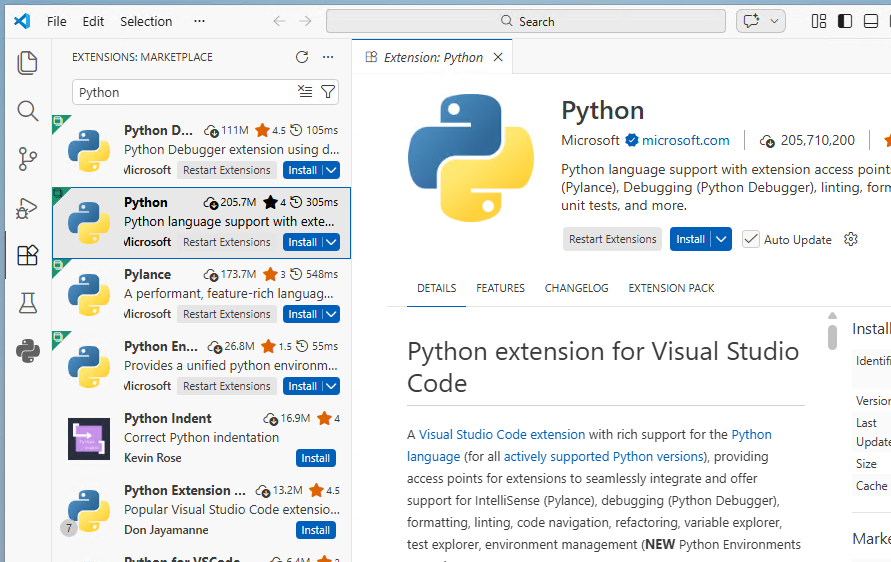Refresh the extensions marketplace list

tap(302, 57)
